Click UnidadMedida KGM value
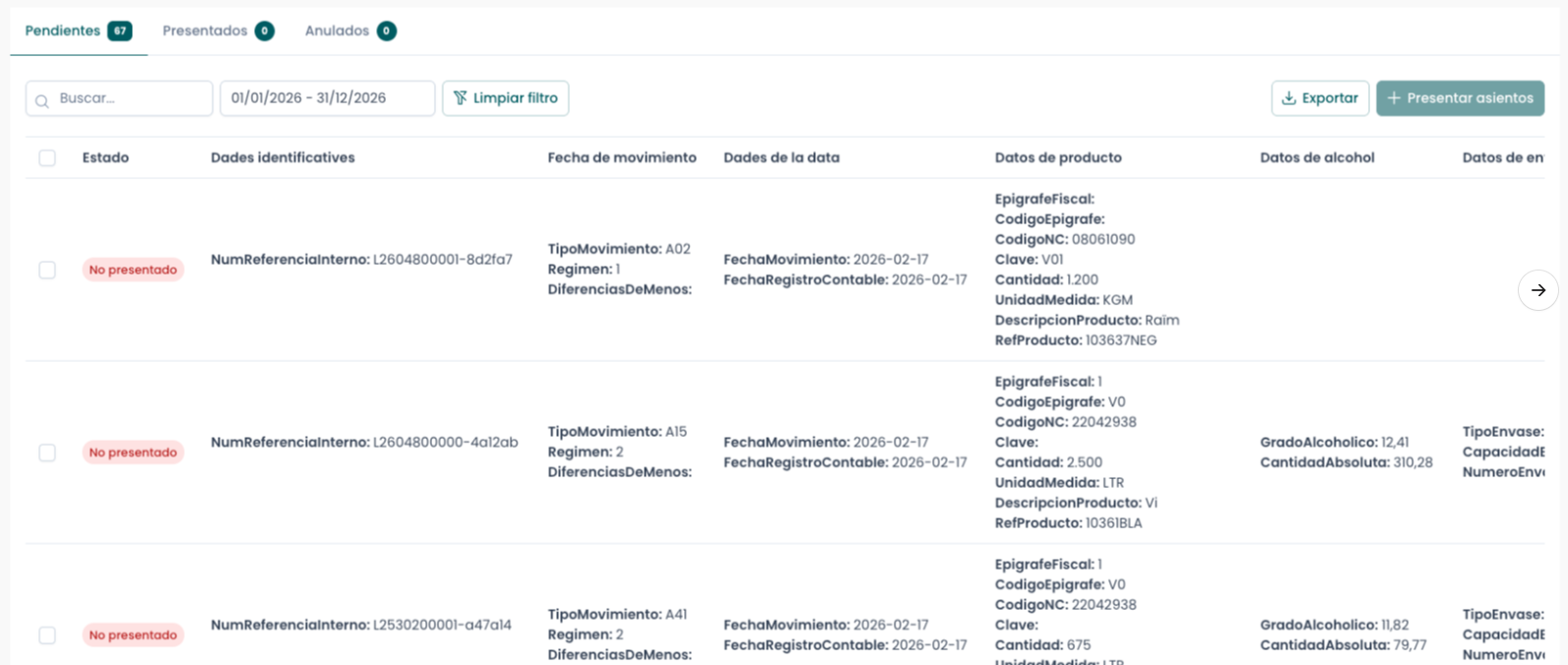Image resolution: width=1568 pixels, height=665 pixels. pyautogui.click(x=1118, y=300)
